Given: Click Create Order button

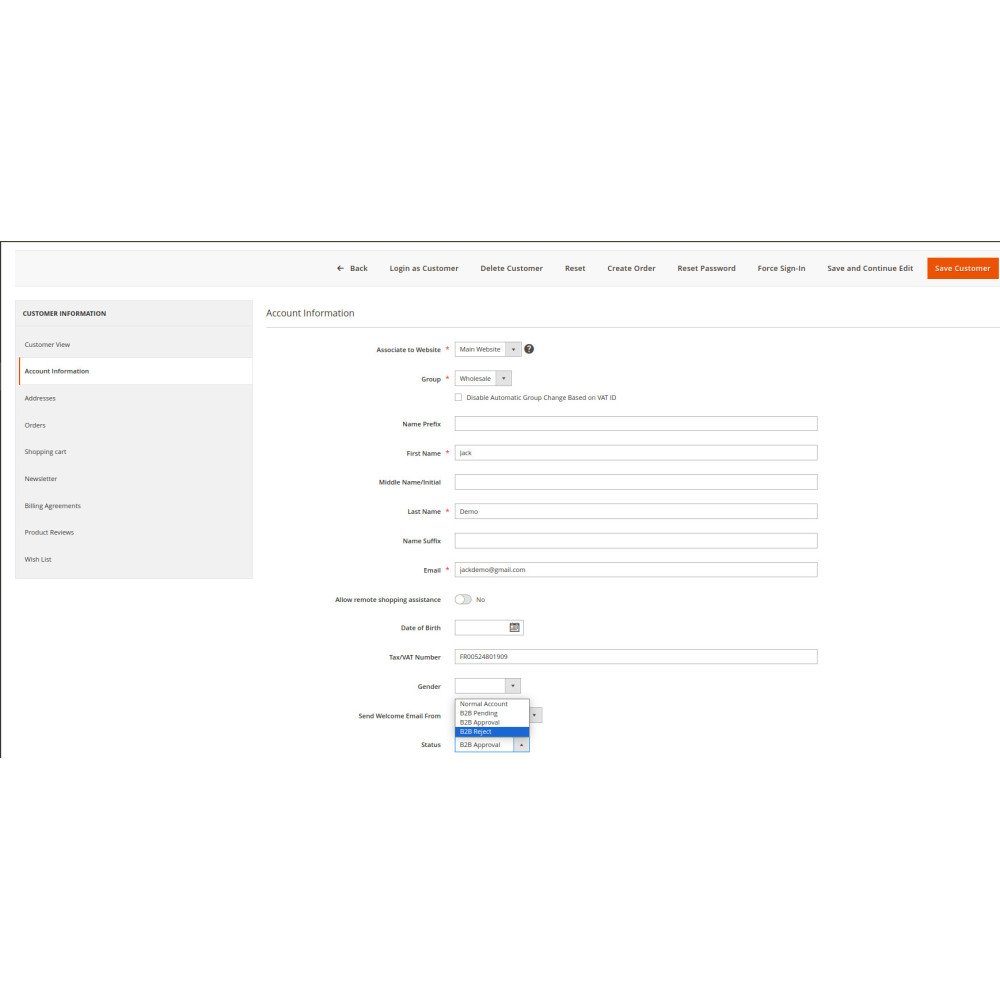Looking at the screenshot, I should tap(631, 268).
